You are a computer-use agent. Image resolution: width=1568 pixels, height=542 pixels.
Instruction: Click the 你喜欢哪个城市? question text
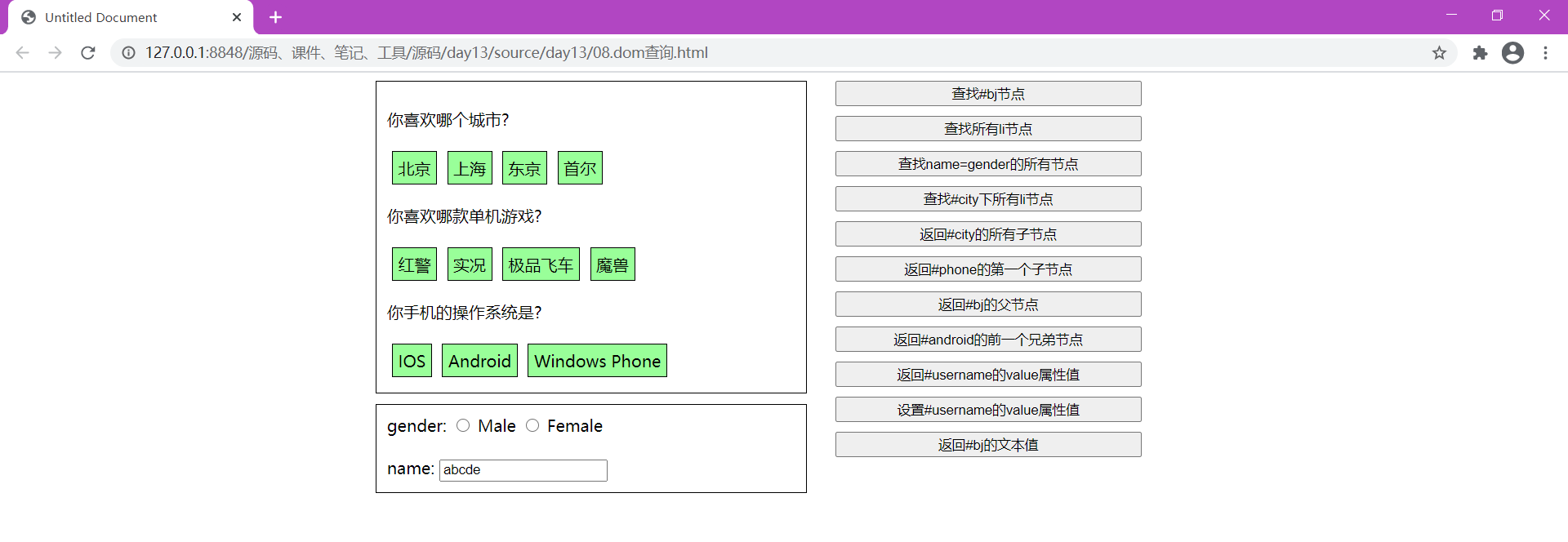[448, 120]
